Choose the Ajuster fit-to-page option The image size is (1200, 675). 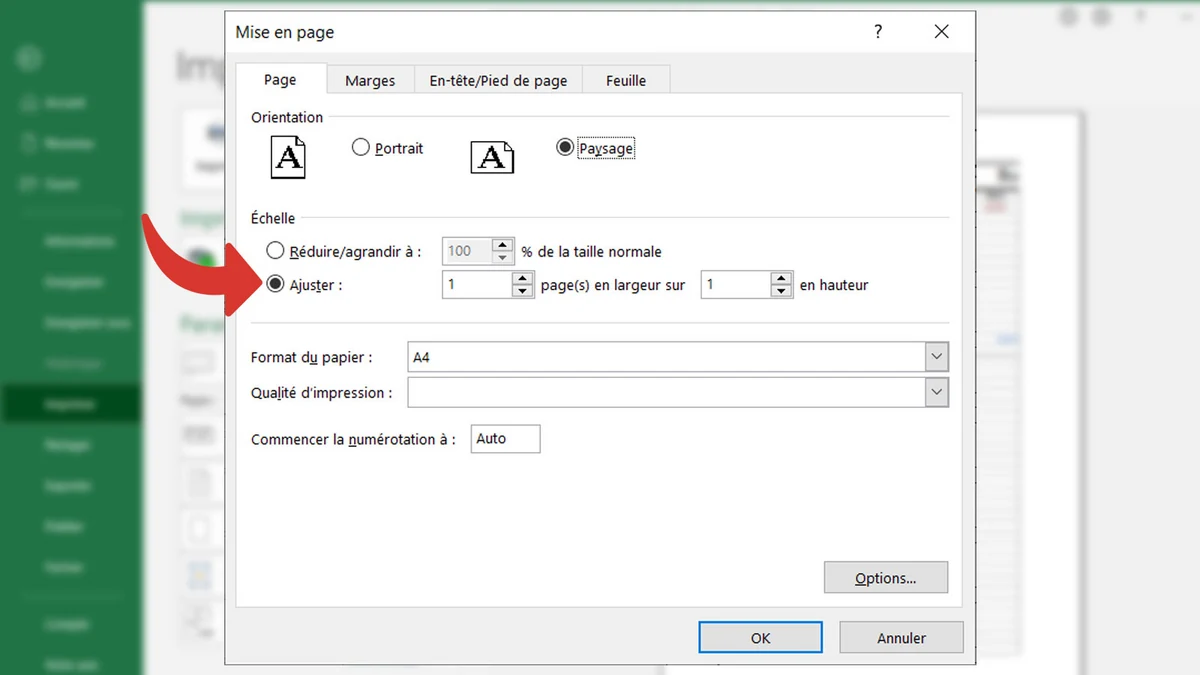pyautogui.click(x=276, y=284)
